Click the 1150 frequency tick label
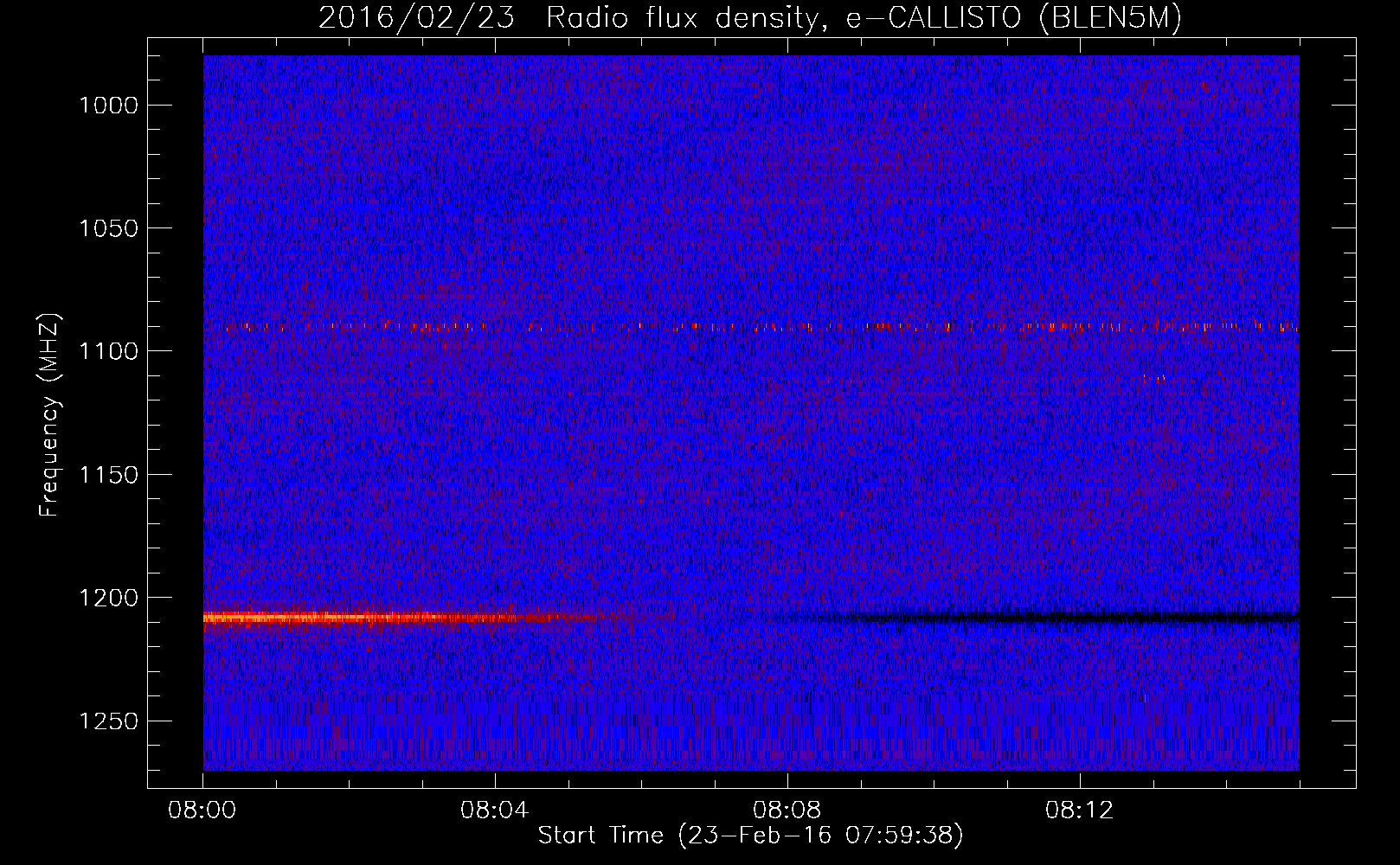 (x=109, y=475)
